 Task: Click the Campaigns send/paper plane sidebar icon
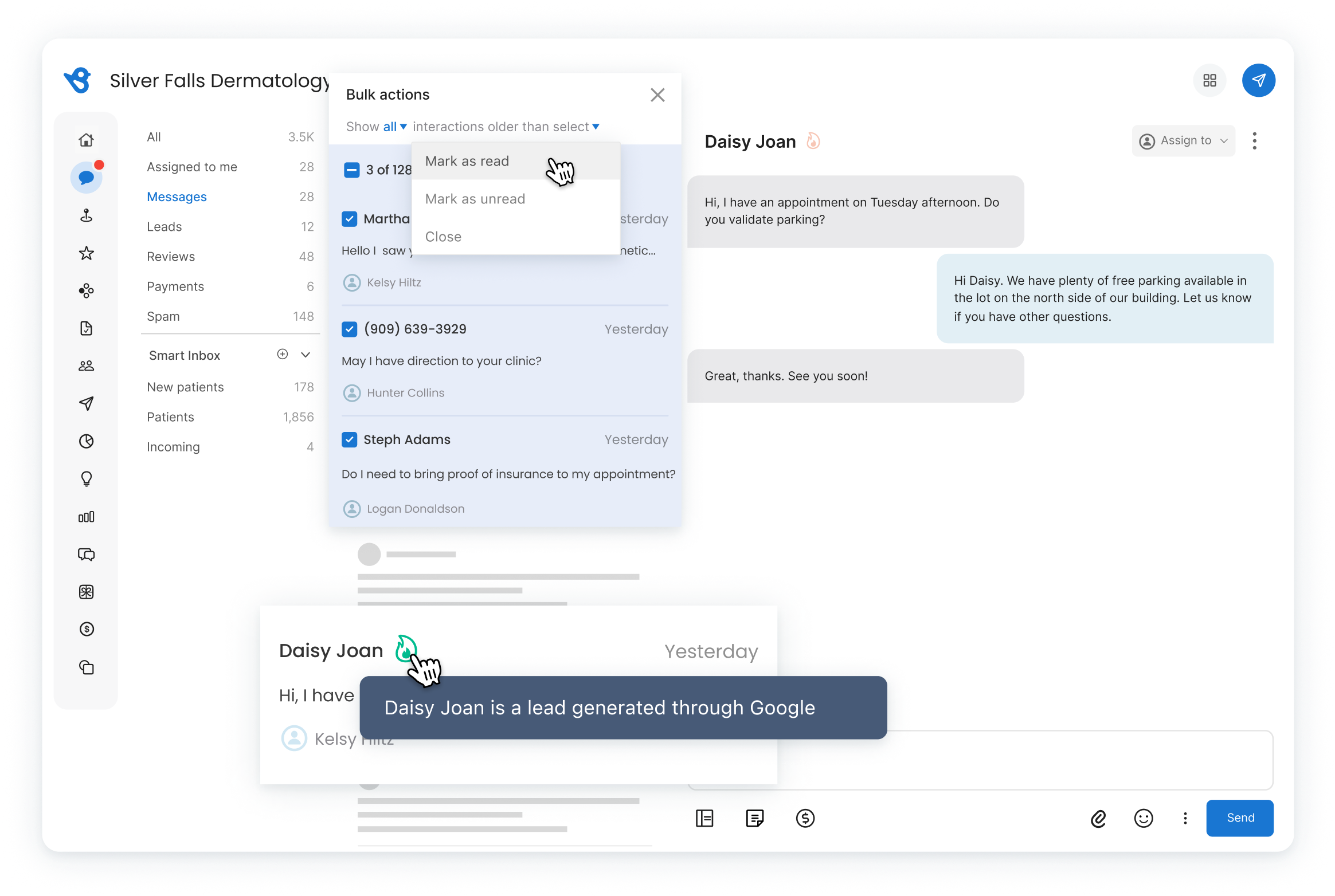pyautogui.click(x=86, y=403)
